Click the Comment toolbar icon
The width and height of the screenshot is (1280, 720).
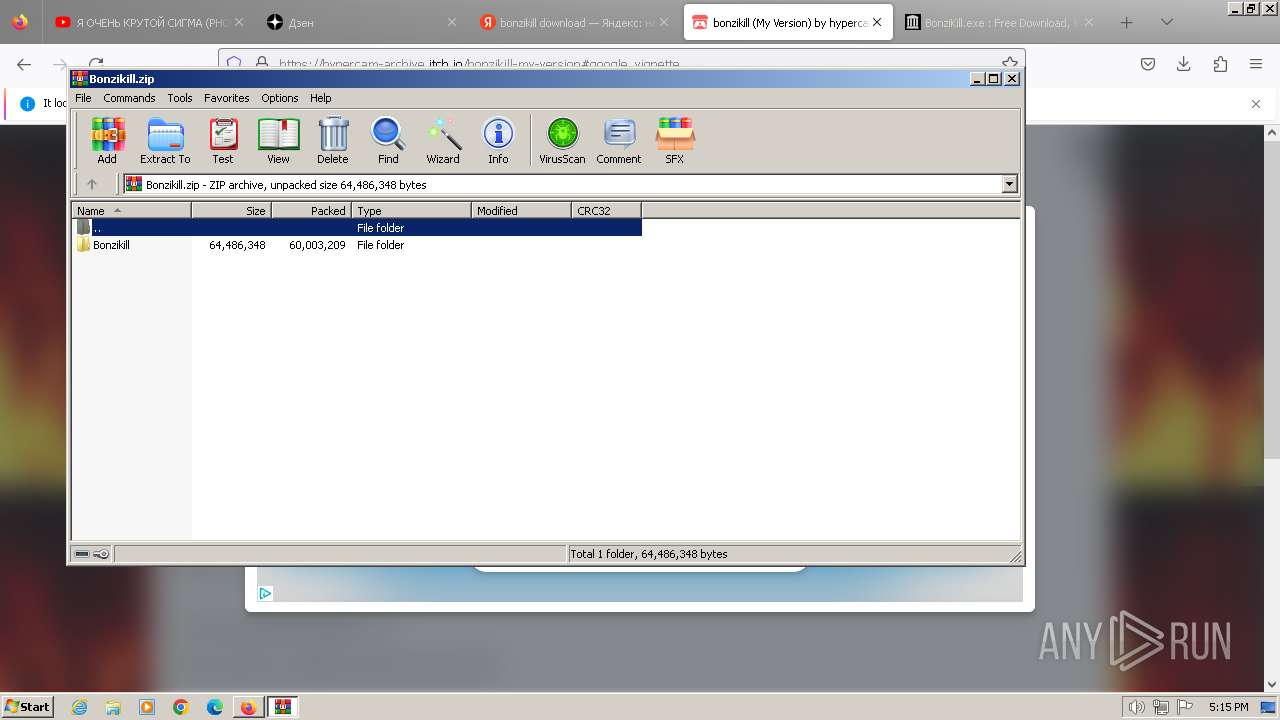(x=619, y=140)
